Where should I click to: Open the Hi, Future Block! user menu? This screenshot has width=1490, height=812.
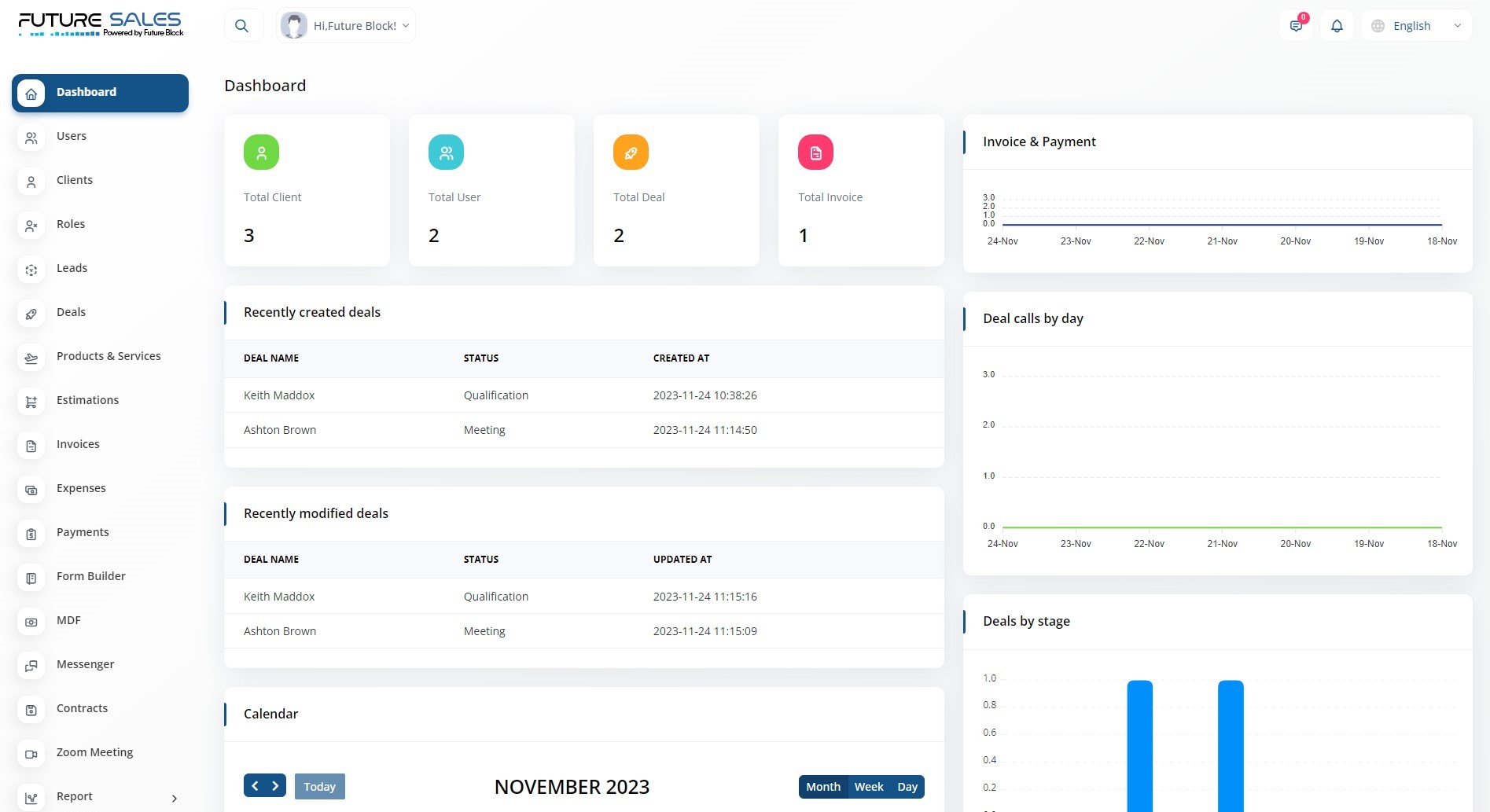coord(347,26)
